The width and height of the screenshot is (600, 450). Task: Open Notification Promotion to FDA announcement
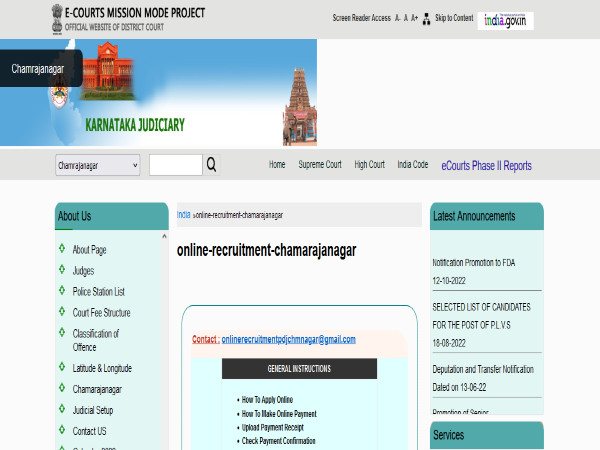tap(477, 262)
